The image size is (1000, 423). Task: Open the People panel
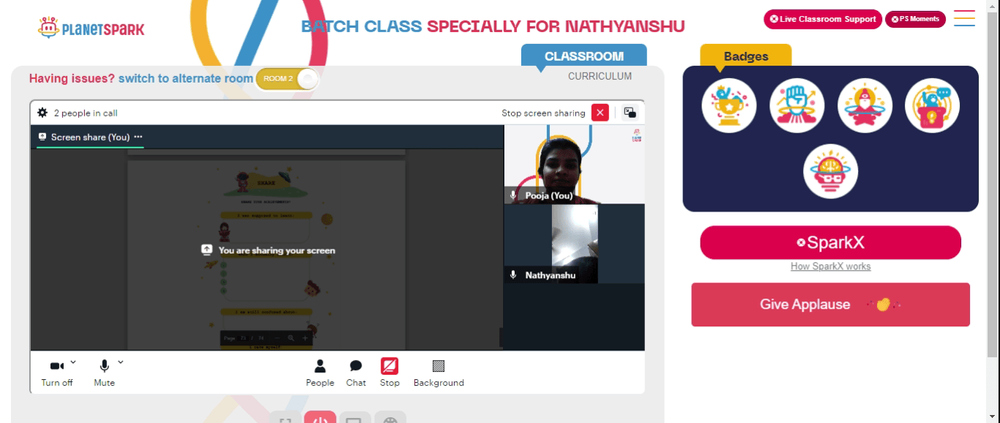tap(320, 373)
